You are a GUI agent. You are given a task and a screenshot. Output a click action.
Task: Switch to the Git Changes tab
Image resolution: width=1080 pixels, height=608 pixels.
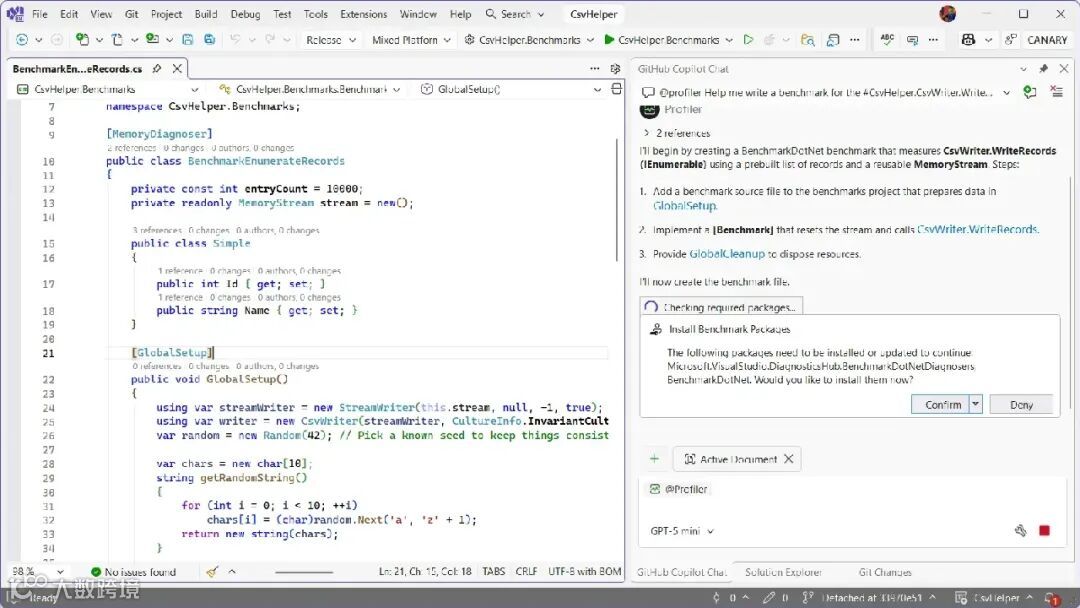(x=885, y=572)
